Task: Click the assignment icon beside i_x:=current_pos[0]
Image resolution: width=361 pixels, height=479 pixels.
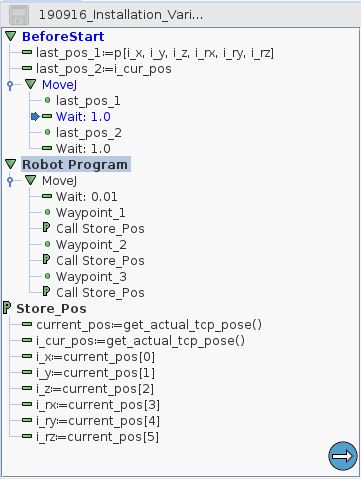Action: (27, 356)
